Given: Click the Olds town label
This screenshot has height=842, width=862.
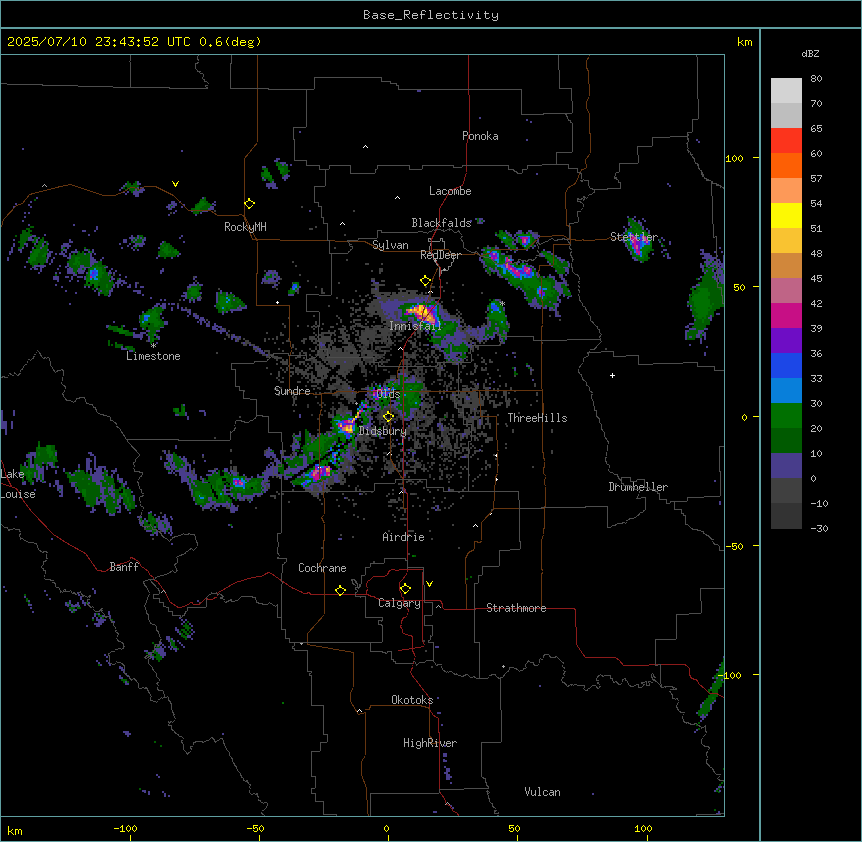Looking at the screenshot, I should [x=388, y=394].
